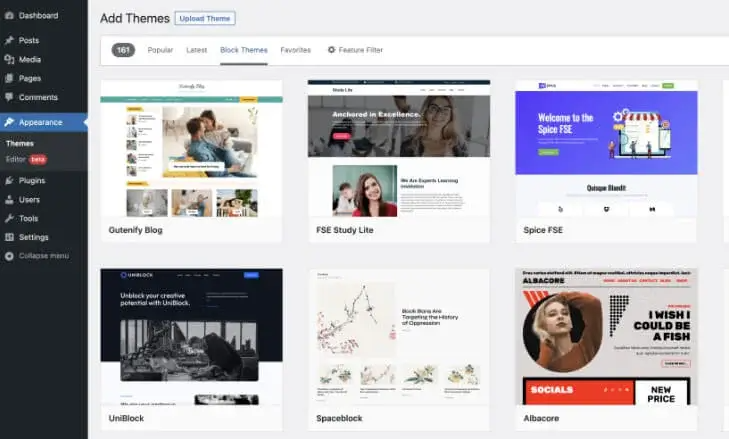Viewport: 729px width, 439px height.
Task: Click the Upload Theme button
Action: click(205, 19)
